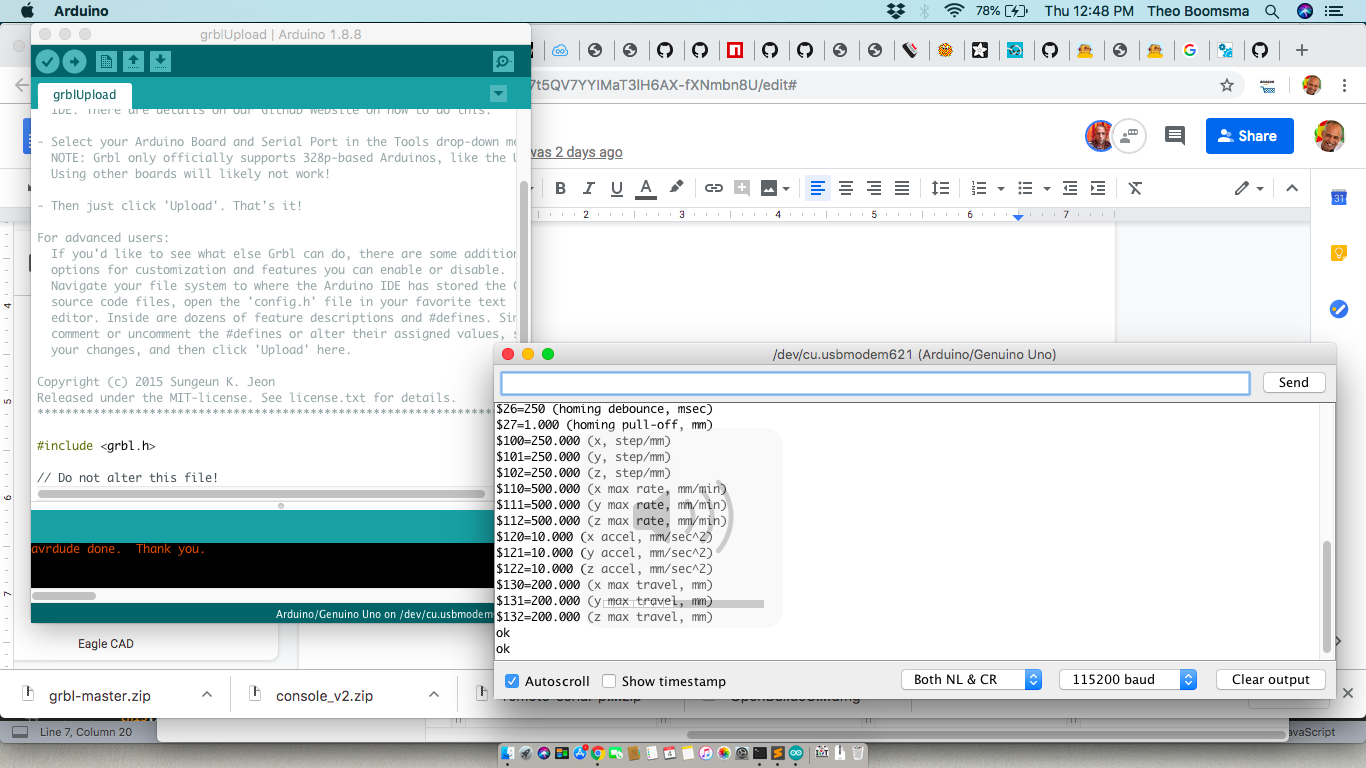Open the bulleted list options dropdown

pyautogui.click(x=1046, y=188)
